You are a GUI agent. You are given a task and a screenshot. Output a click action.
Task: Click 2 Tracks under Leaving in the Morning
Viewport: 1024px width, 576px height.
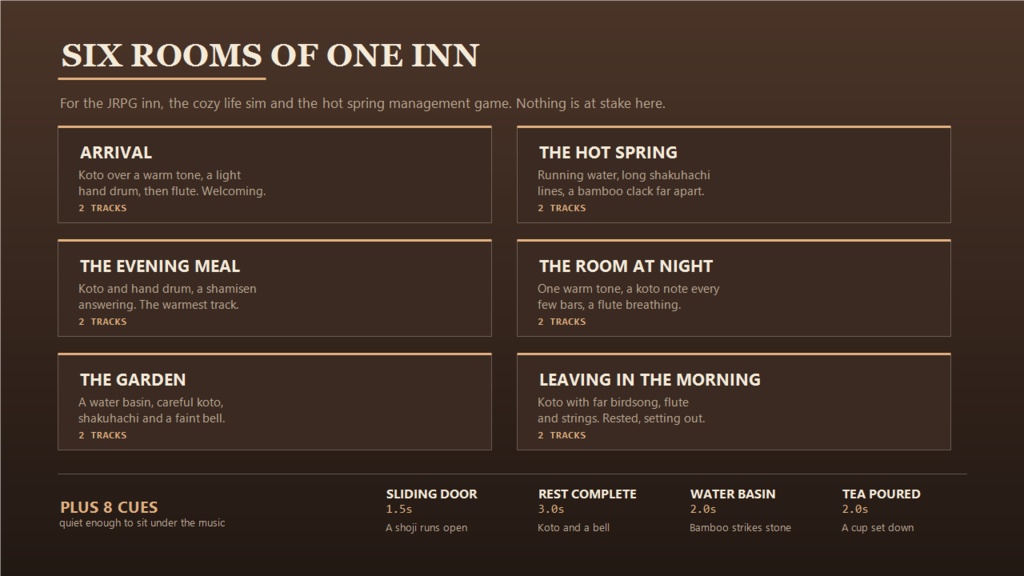562,436
